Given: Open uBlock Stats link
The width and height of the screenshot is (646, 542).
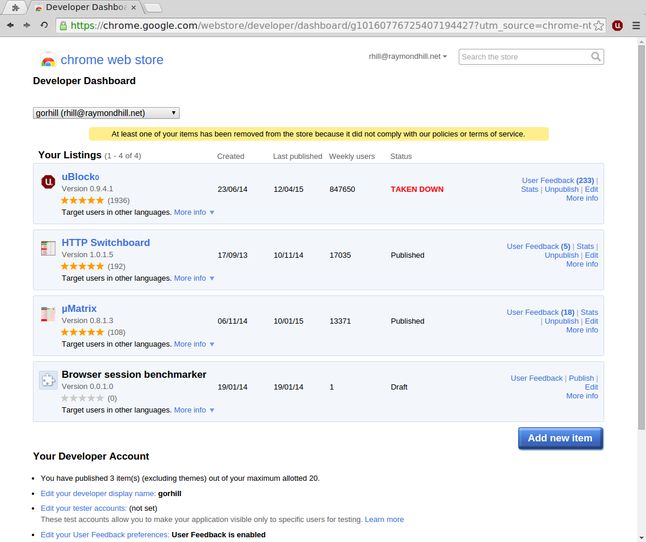Looking at the screenshot, I should 529,189.
